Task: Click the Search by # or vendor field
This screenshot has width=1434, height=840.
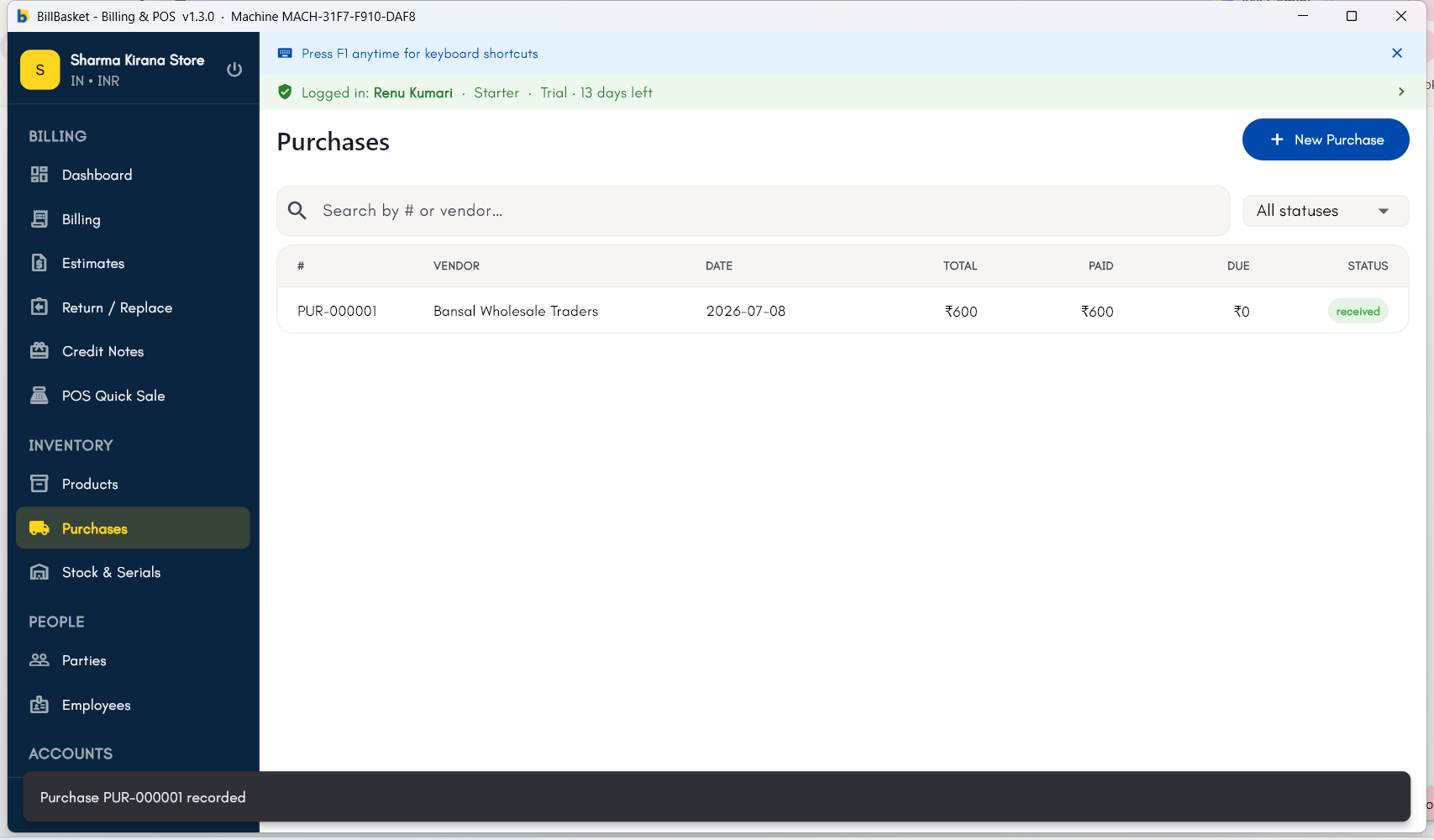Action: [754, 211]
